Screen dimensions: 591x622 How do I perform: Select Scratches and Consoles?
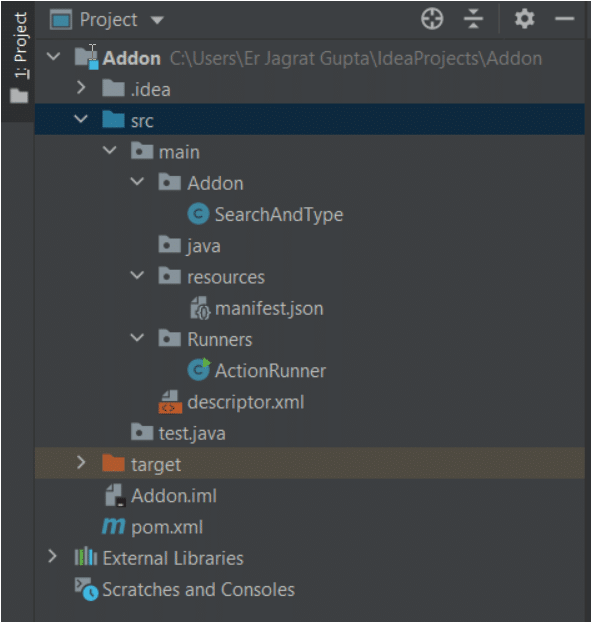198,589
